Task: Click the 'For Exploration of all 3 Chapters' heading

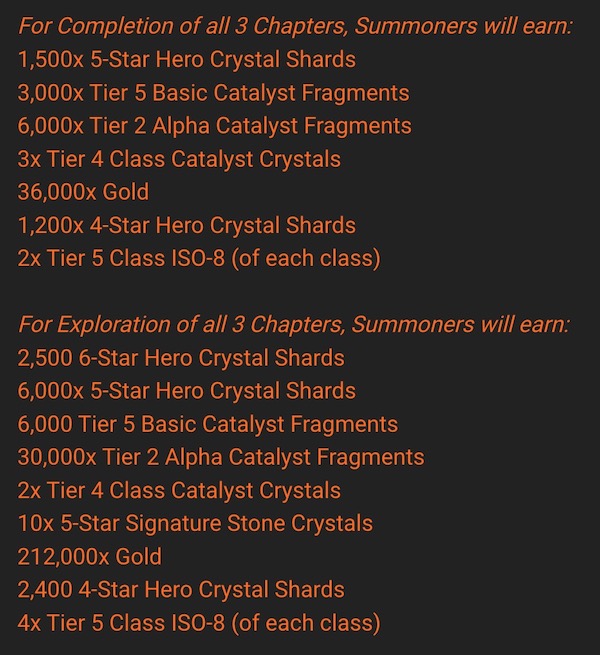Action: 293,325
